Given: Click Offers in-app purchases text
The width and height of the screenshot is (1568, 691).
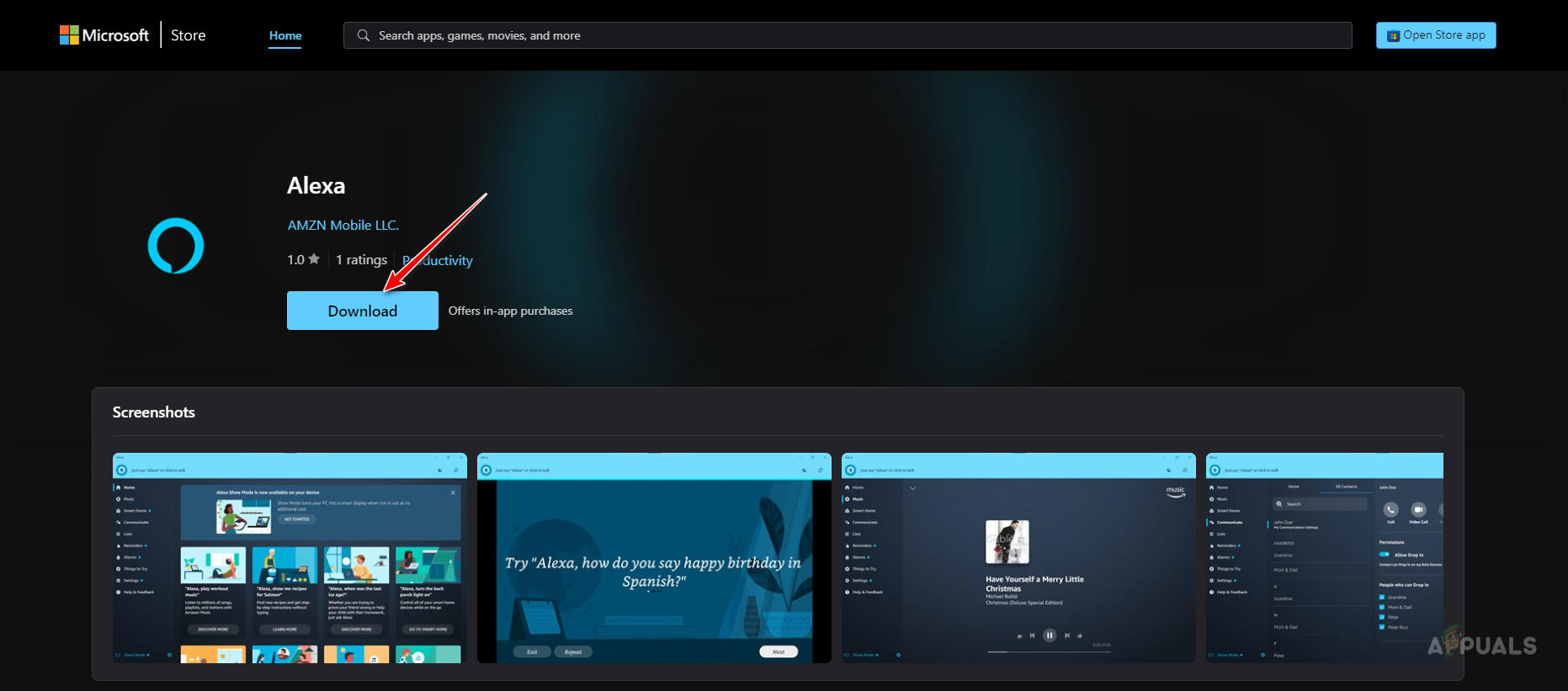Looking at the screenshot, I should pos(510,311).
